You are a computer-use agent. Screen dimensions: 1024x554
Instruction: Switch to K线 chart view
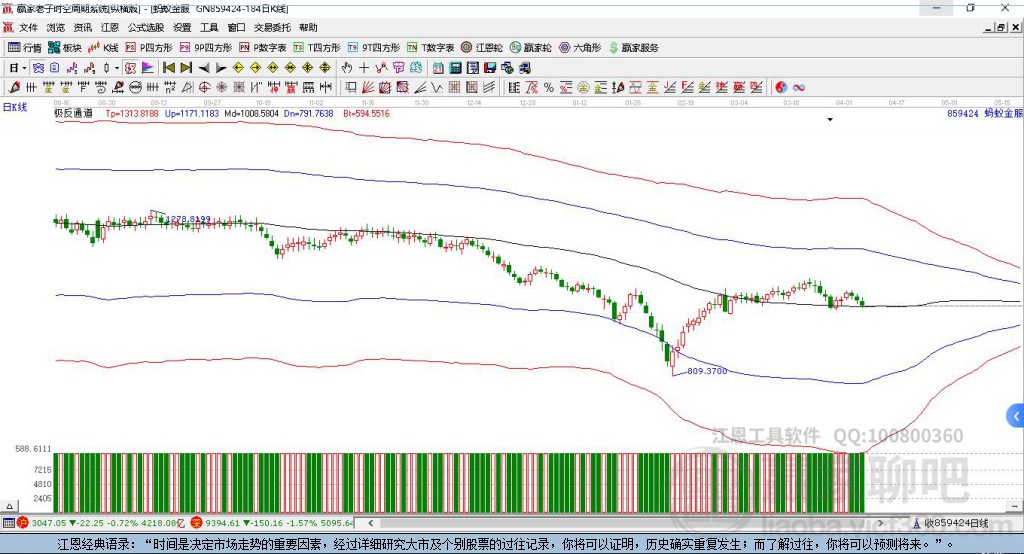[103, 48]
